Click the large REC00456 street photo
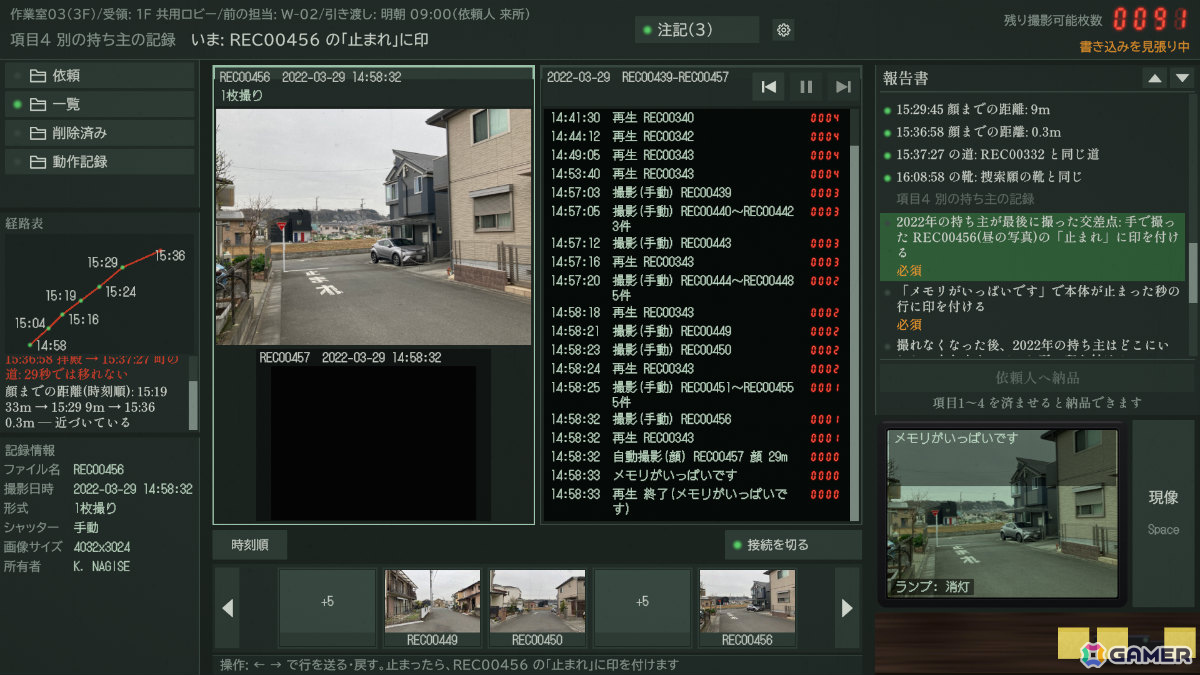Image resolution: width=1200 pixels, height=675 pixels. click(374, 227)
